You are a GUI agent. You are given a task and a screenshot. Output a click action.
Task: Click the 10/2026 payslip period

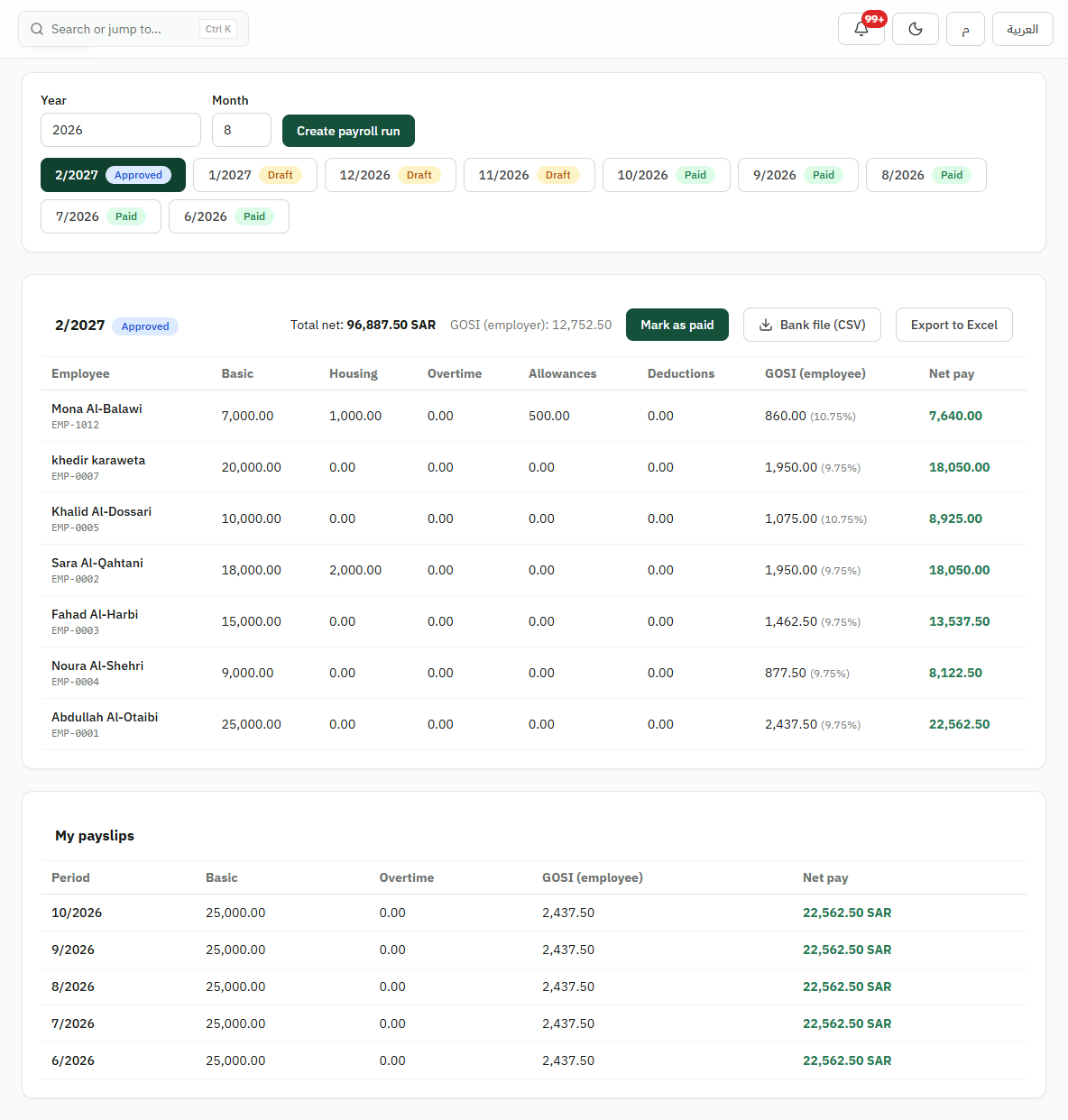pyautogui.click(x=77, y=913)
